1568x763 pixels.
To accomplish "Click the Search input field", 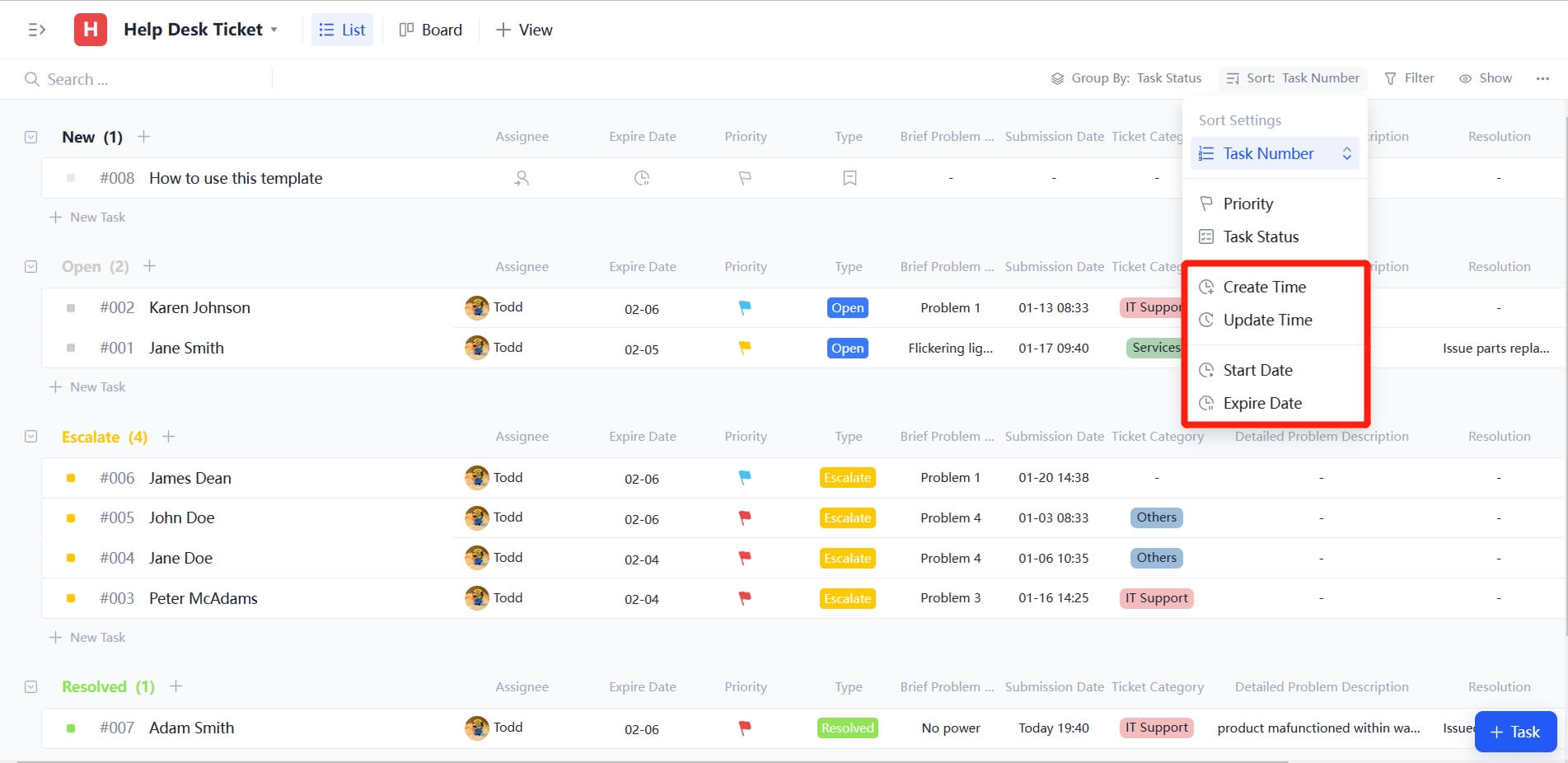I will 148,79.
